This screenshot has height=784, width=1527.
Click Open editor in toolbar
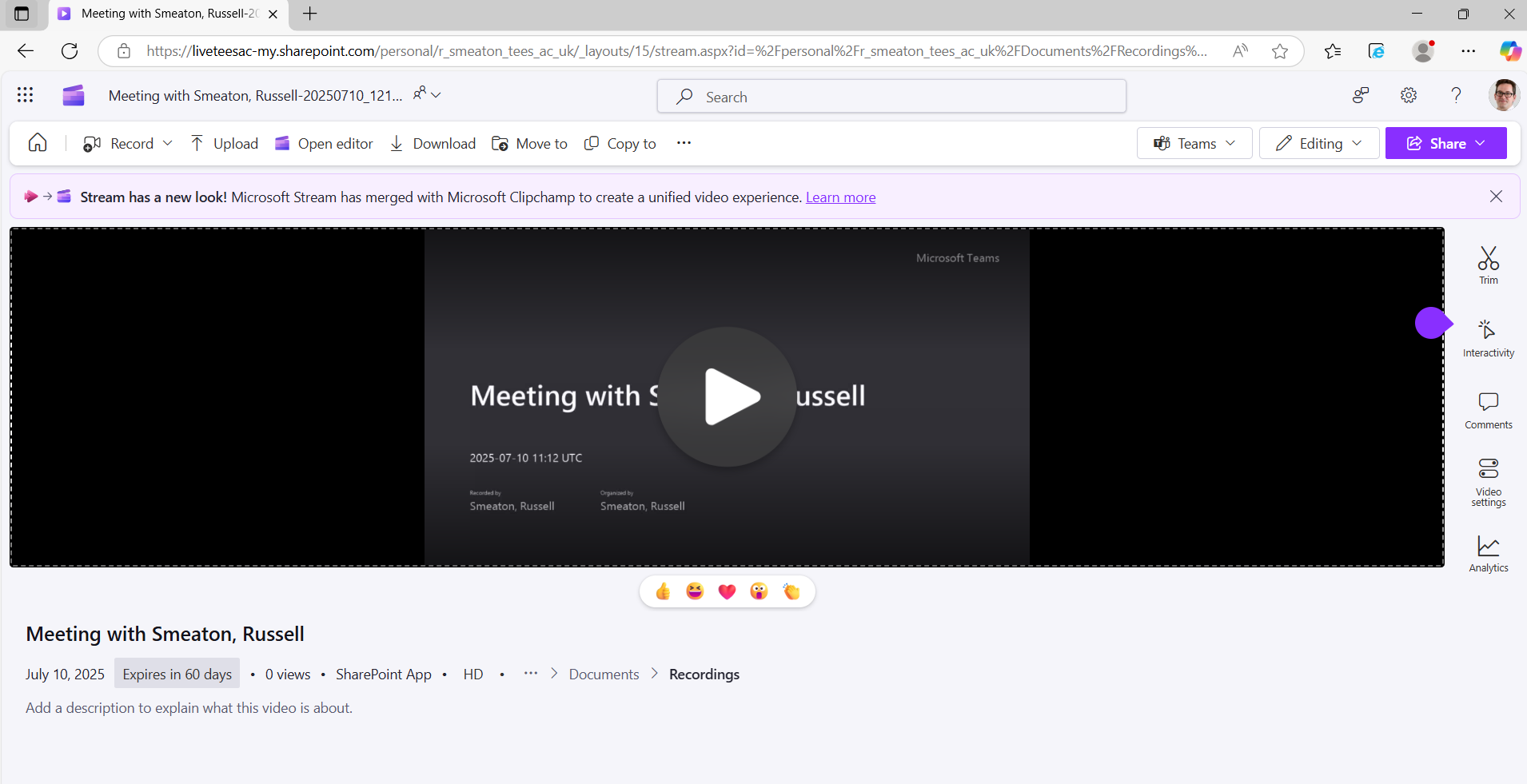pos(324,144)
